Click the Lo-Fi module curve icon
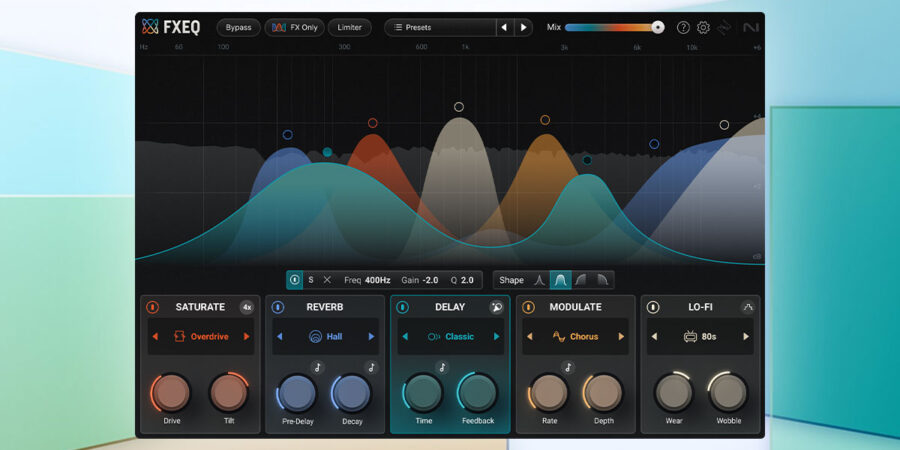This screenshot has width=900, height=450. [747, 307]
